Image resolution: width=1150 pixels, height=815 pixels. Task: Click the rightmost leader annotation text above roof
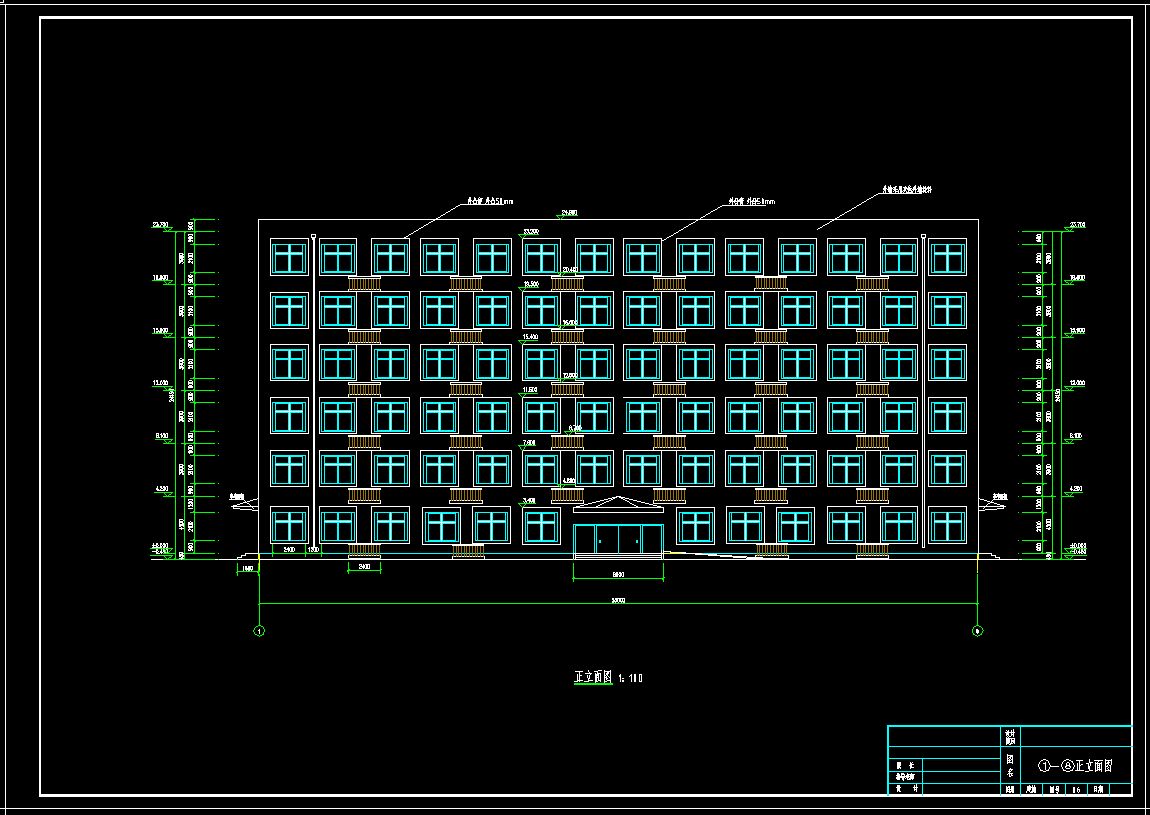[907, 188]
